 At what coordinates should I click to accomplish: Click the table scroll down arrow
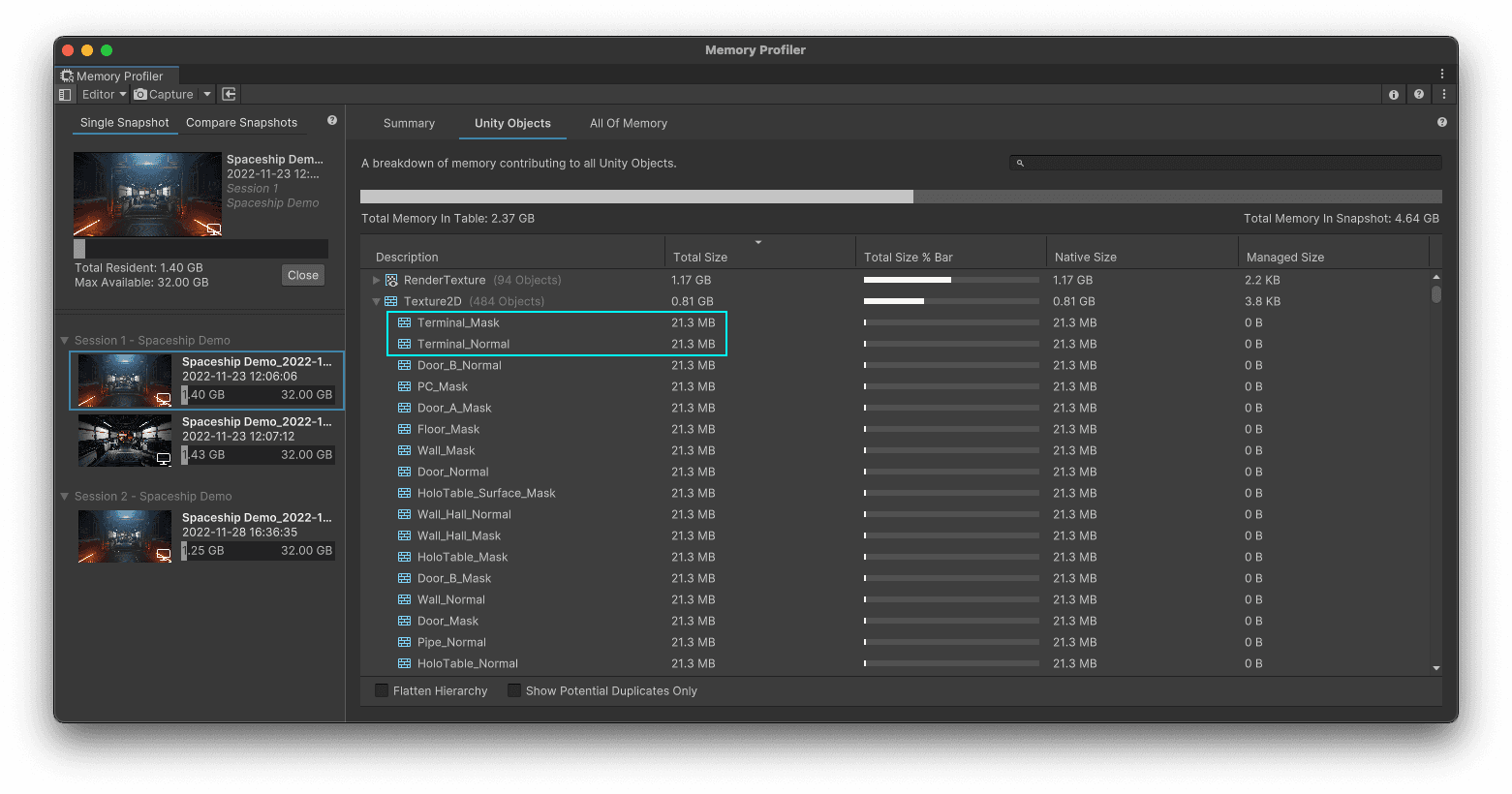tap(1436, 668)
